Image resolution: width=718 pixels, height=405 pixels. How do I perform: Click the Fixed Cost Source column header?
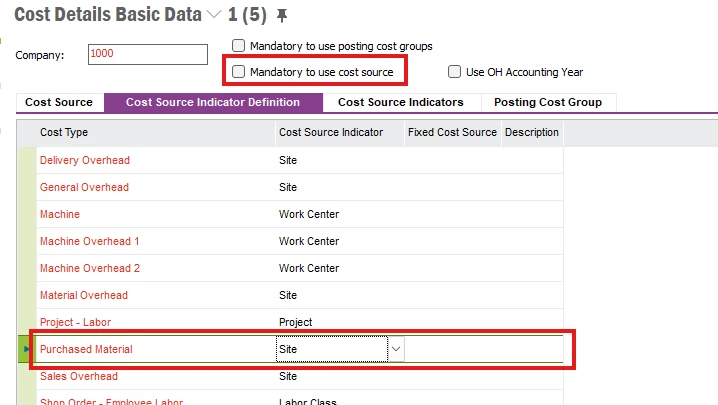point(452,133)
